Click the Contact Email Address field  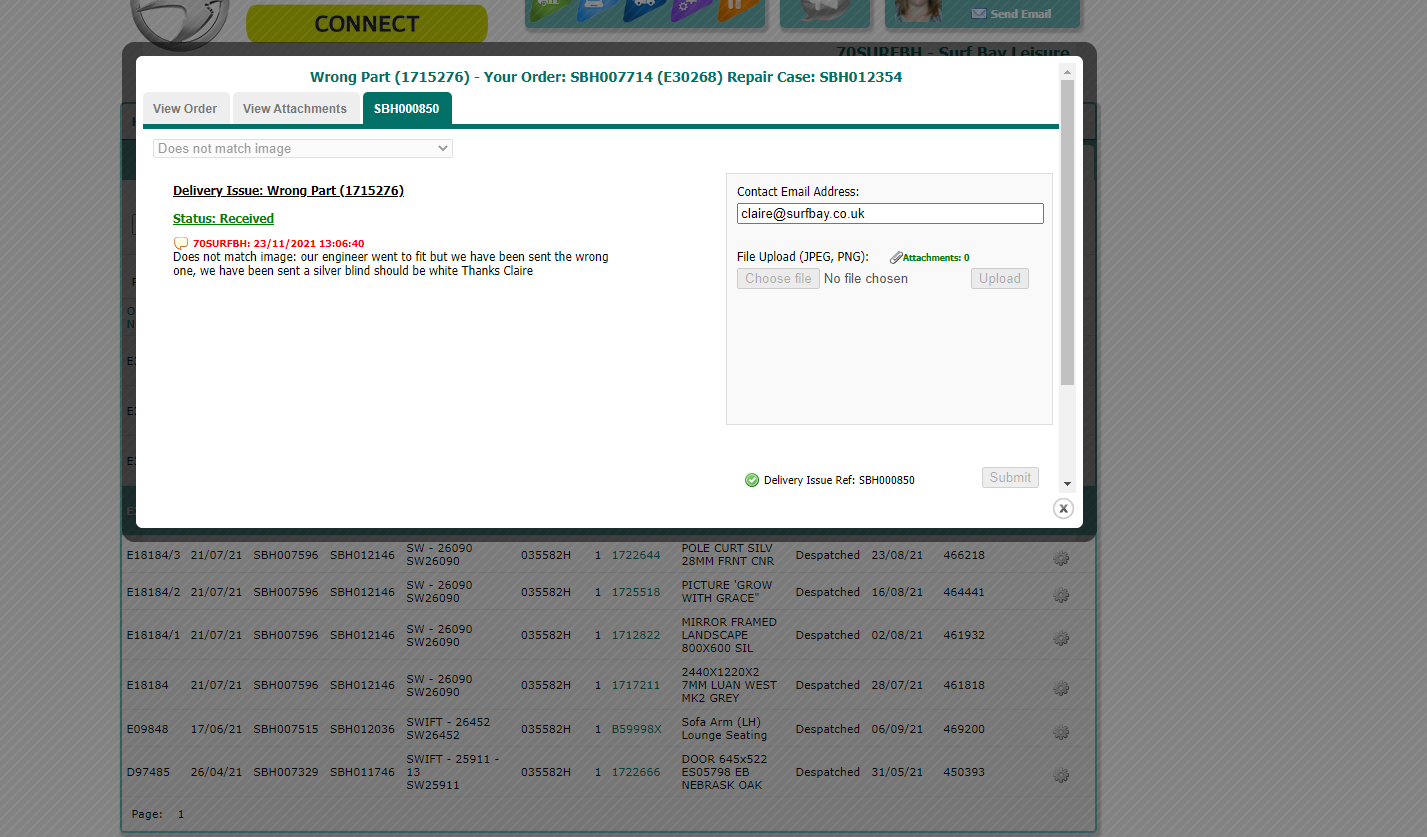pos(889,214)
